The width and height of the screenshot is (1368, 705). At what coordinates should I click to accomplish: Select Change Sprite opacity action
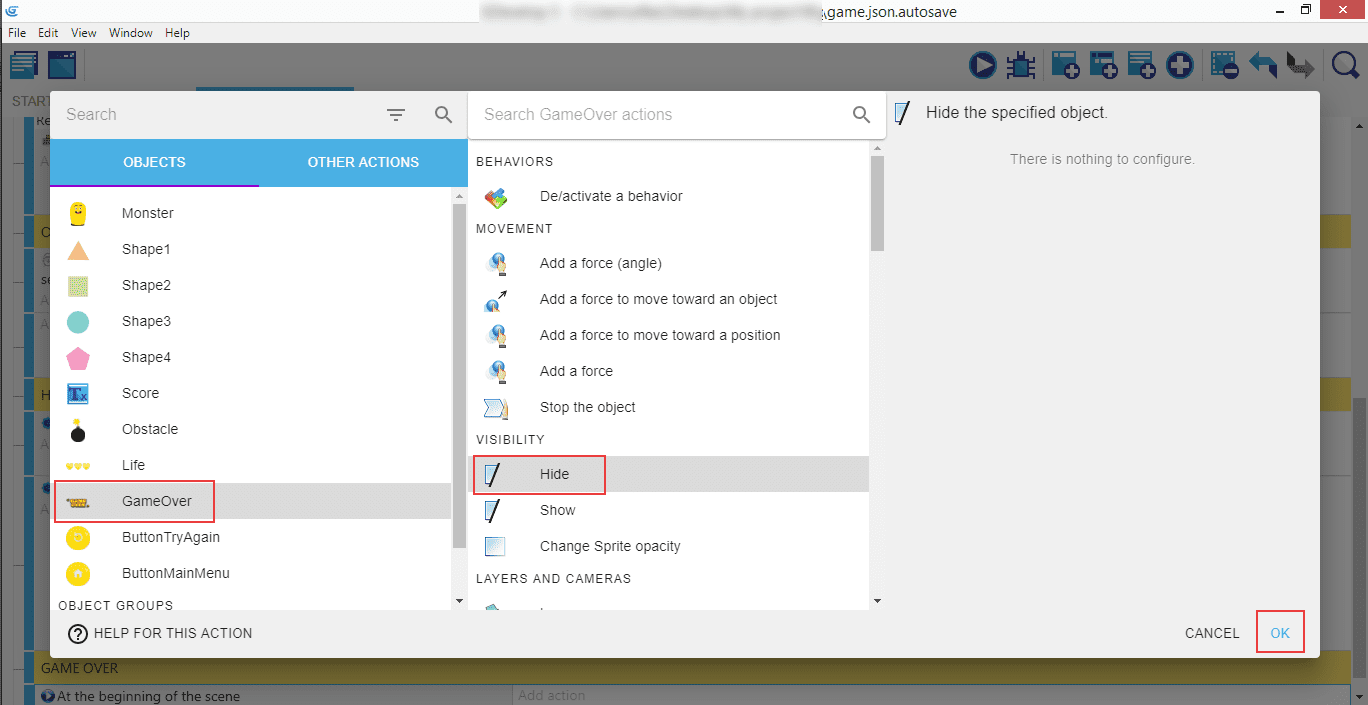coord(609,546)
